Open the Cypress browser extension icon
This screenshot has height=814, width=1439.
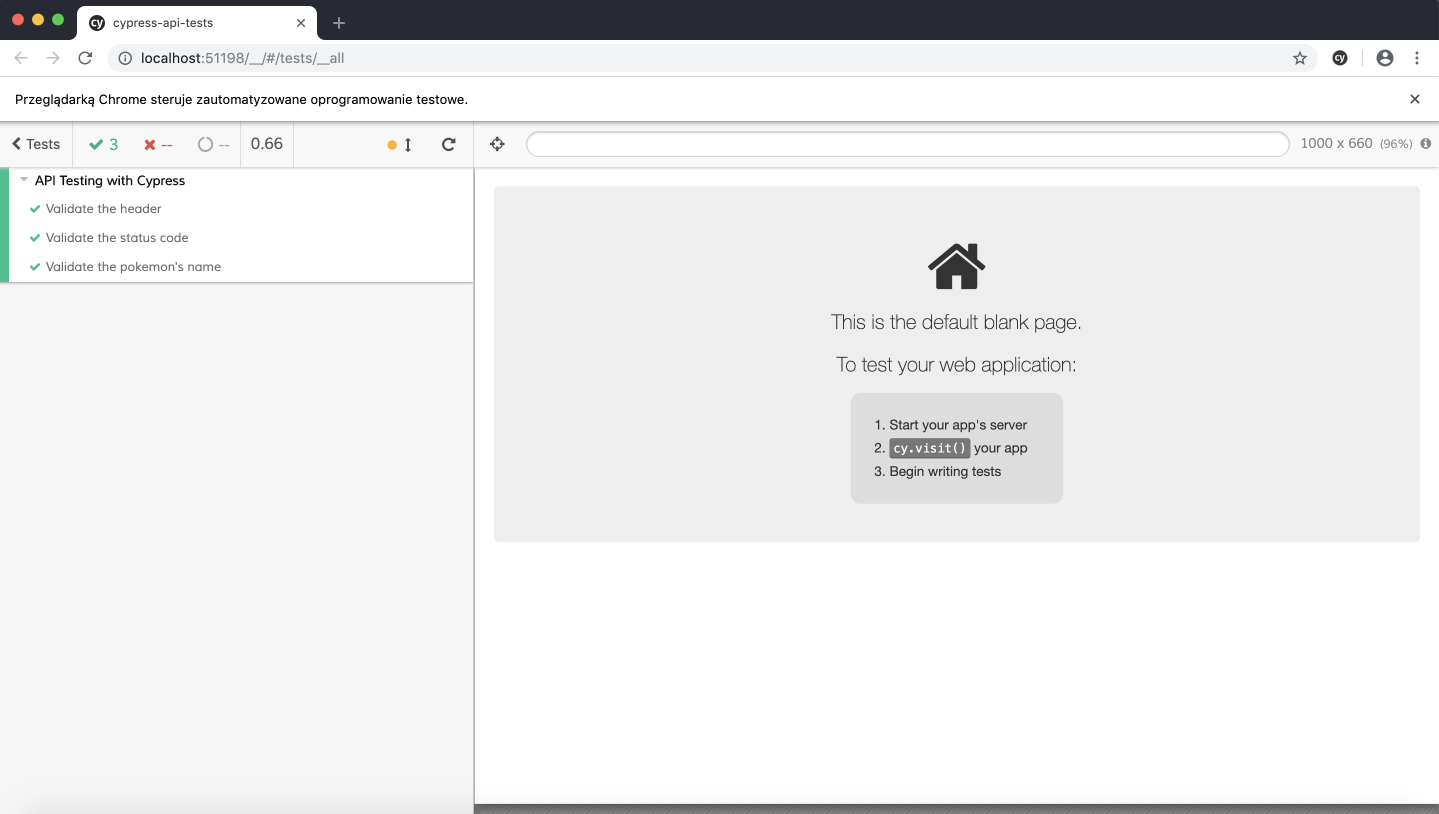[1339, 58]
